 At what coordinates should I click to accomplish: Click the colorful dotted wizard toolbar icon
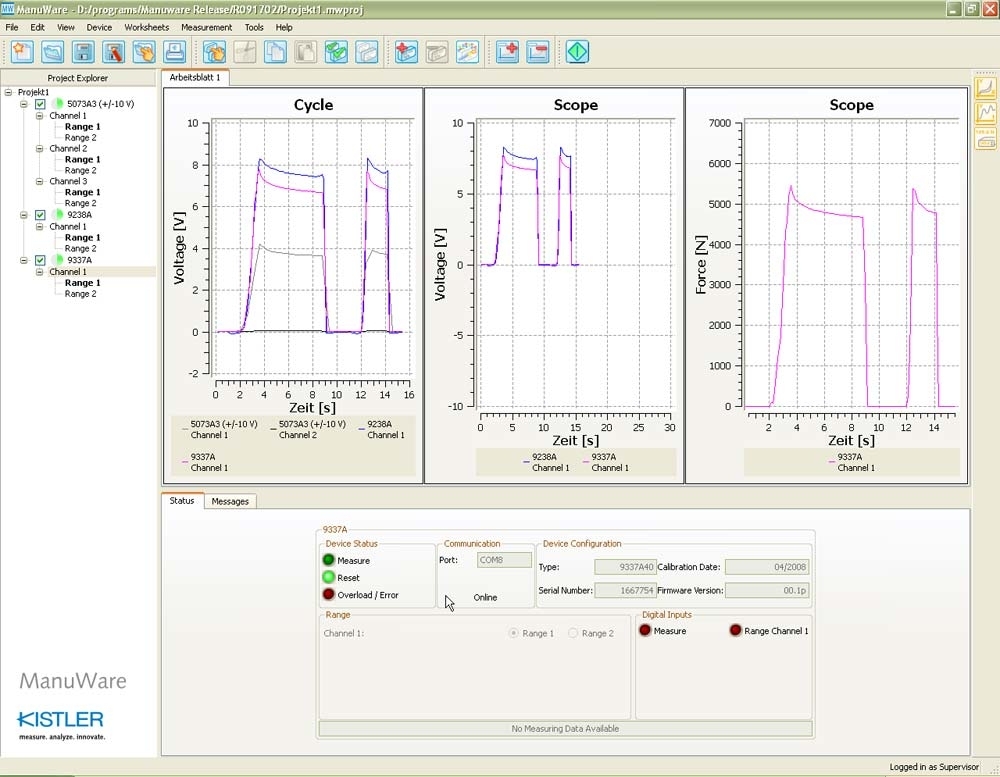[467, 52]
